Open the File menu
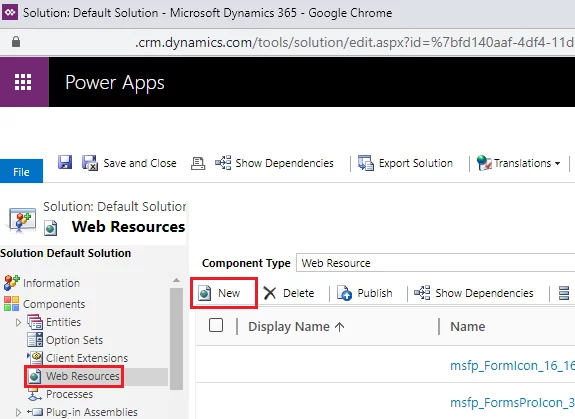Viewport: 575px width, 419px height. click(21, 172)
